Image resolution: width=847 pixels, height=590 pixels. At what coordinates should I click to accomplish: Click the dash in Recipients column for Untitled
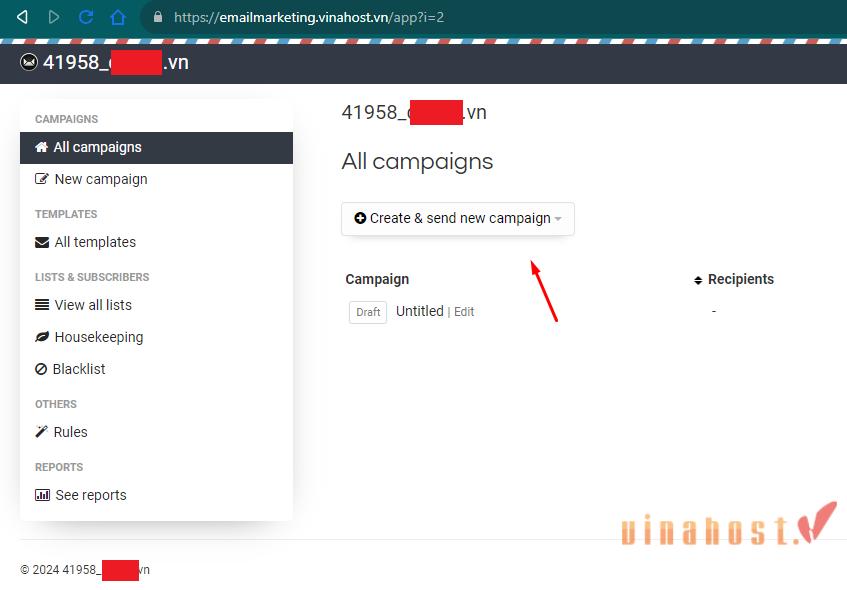tap(714, 311)
